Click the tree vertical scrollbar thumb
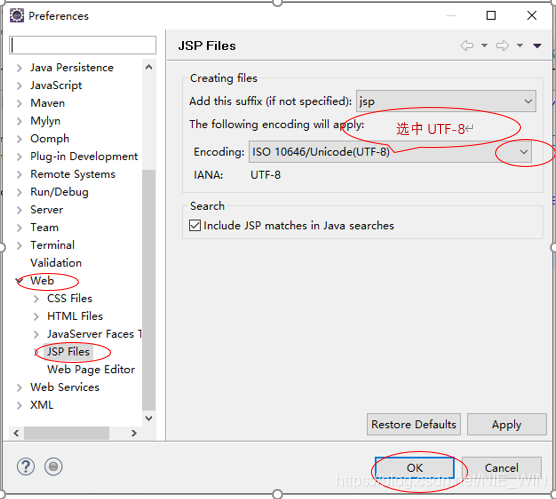 149,290
